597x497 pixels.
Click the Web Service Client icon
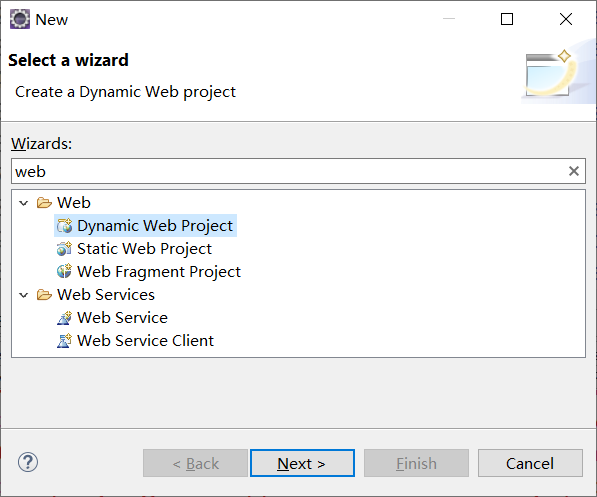click(64, 340)
